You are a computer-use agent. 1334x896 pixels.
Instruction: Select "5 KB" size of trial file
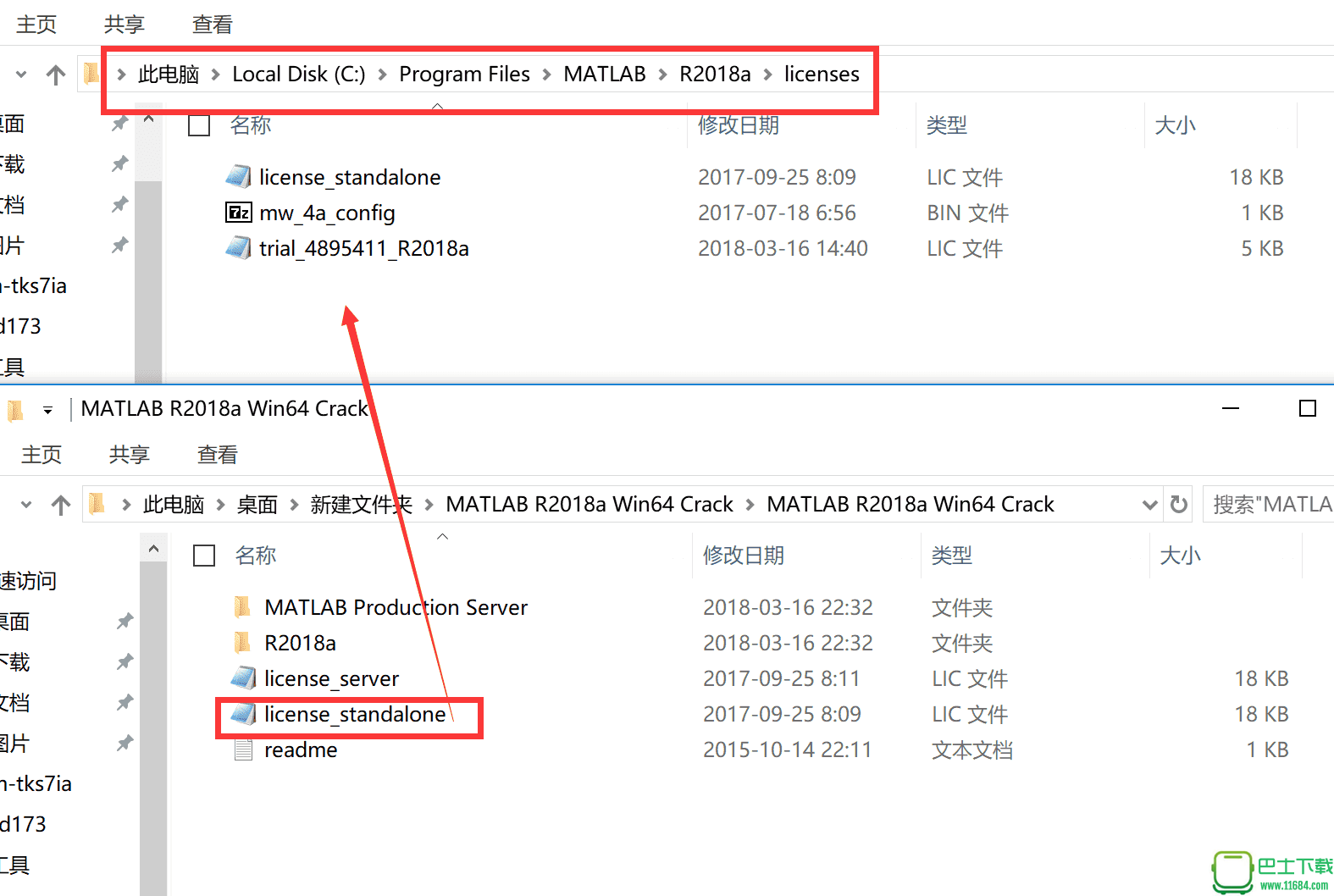[x=1262, y=248]
